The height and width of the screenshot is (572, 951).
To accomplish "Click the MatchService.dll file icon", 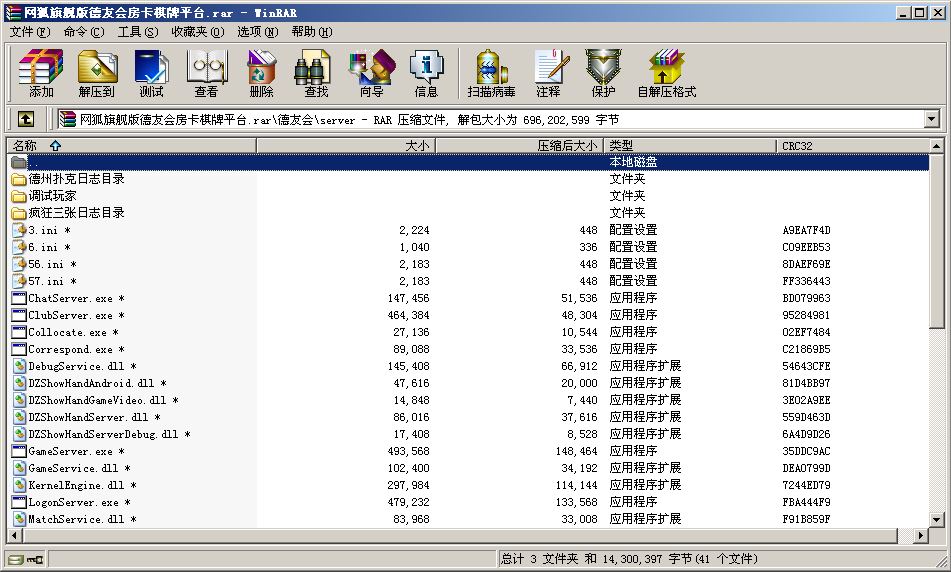I will [x=19, y=519].
